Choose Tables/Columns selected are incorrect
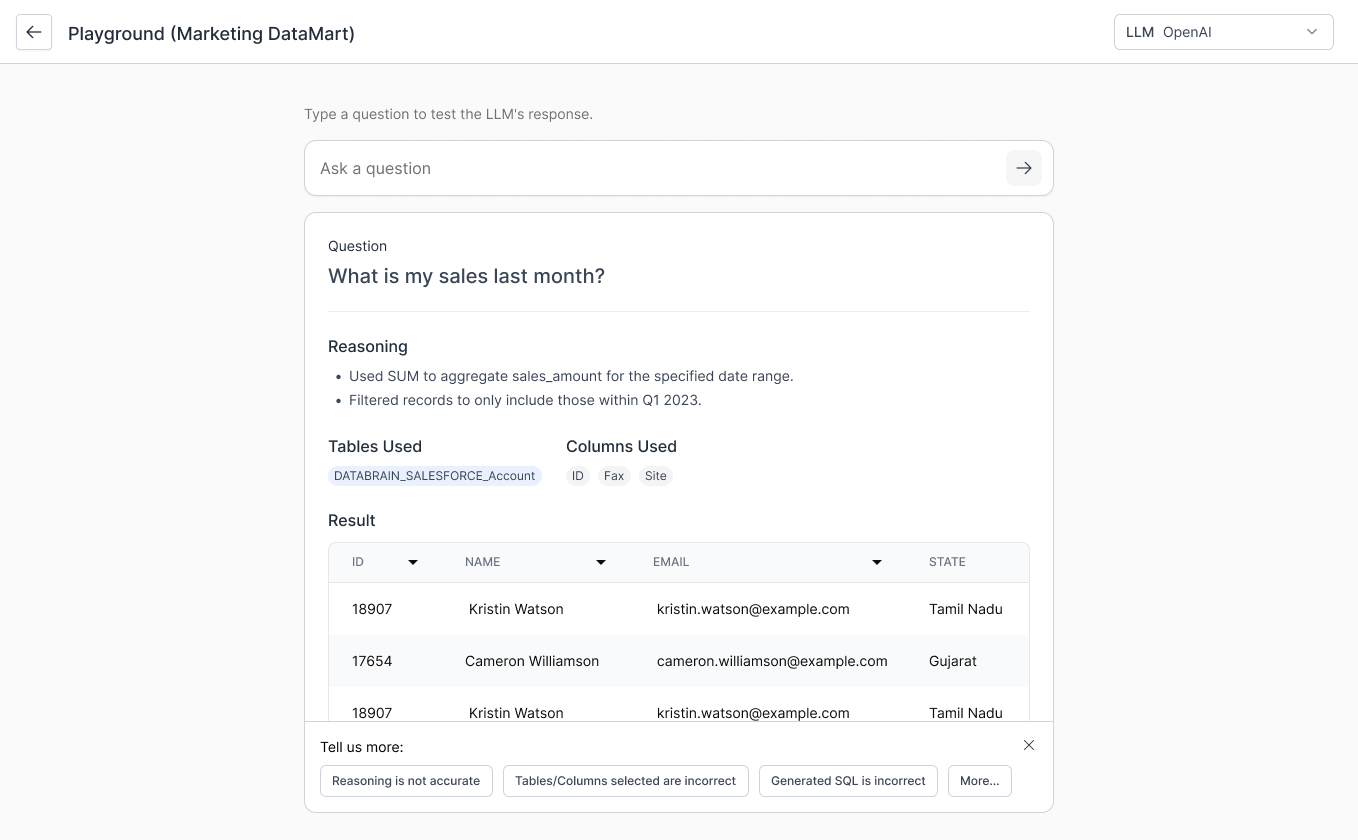1358x840 pixels. [625, 781]
